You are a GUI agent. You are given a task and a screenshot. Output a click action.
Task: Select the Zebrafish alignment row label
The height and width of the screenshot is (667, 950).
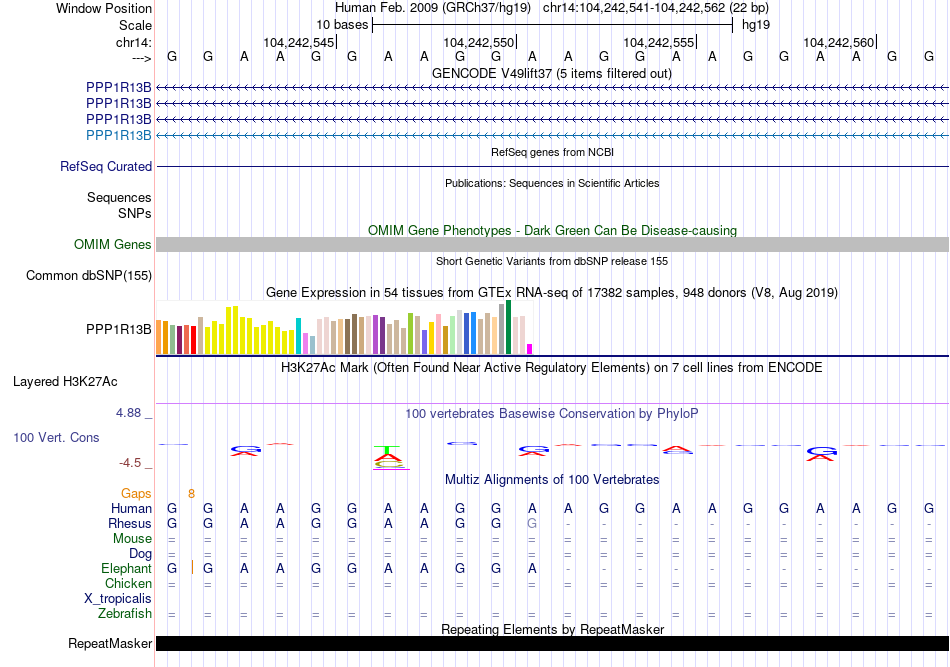tap(126, 614)
